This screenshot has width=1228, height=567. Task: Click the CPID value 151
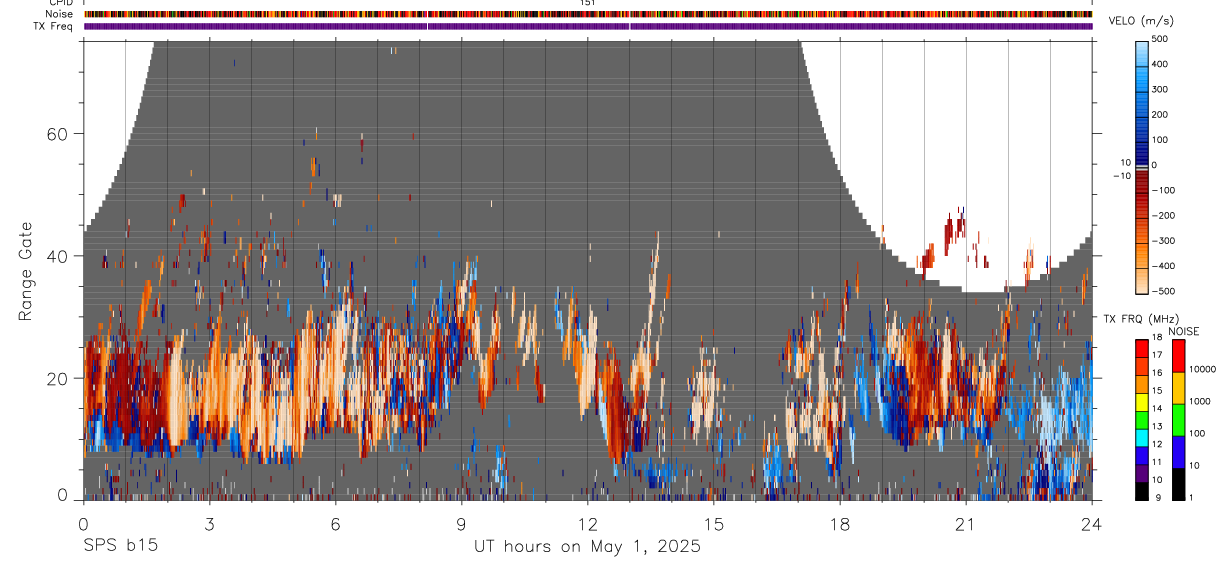587,3
